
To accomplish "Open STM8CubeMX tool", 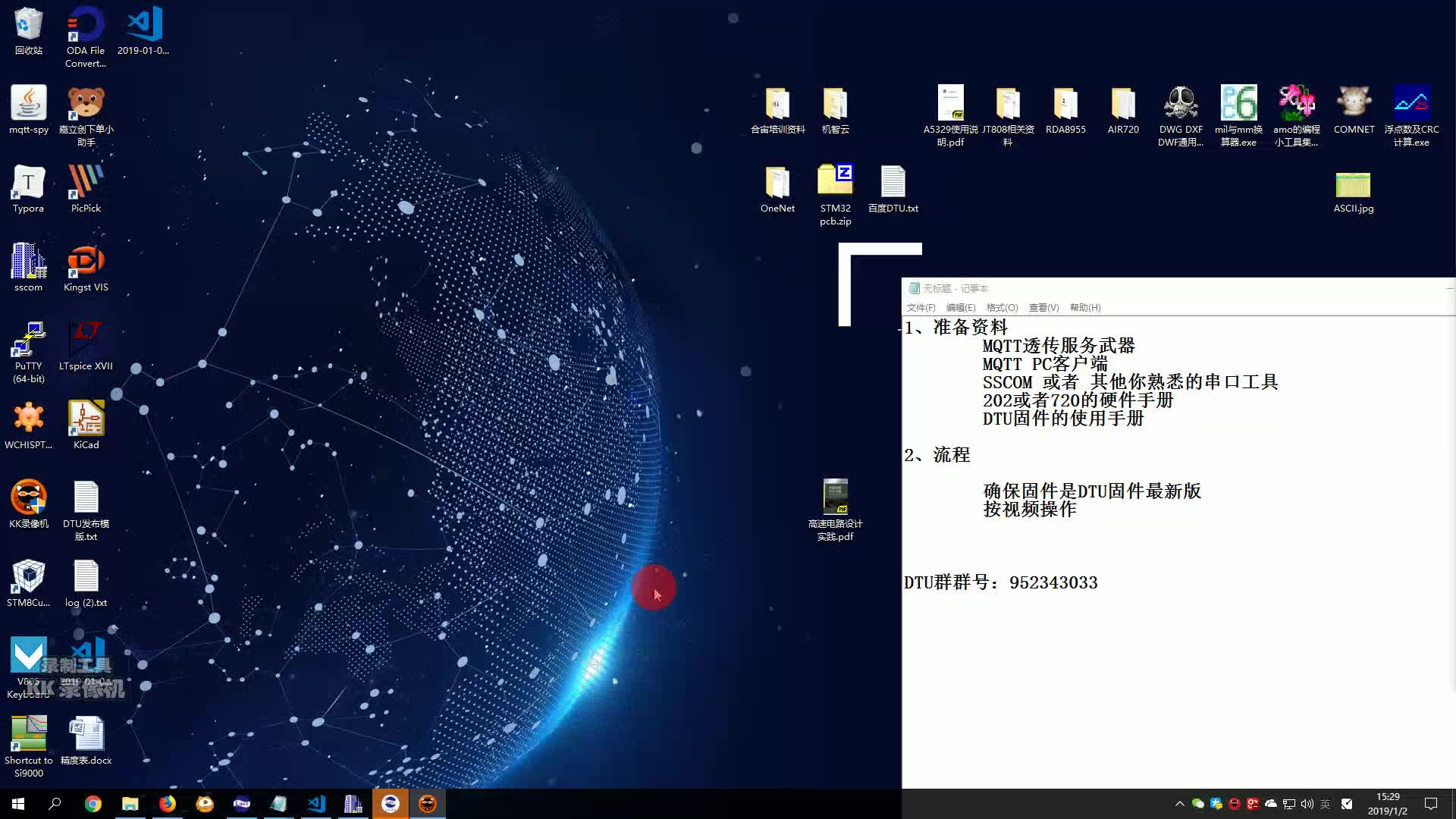I will (x=27, y=576).
